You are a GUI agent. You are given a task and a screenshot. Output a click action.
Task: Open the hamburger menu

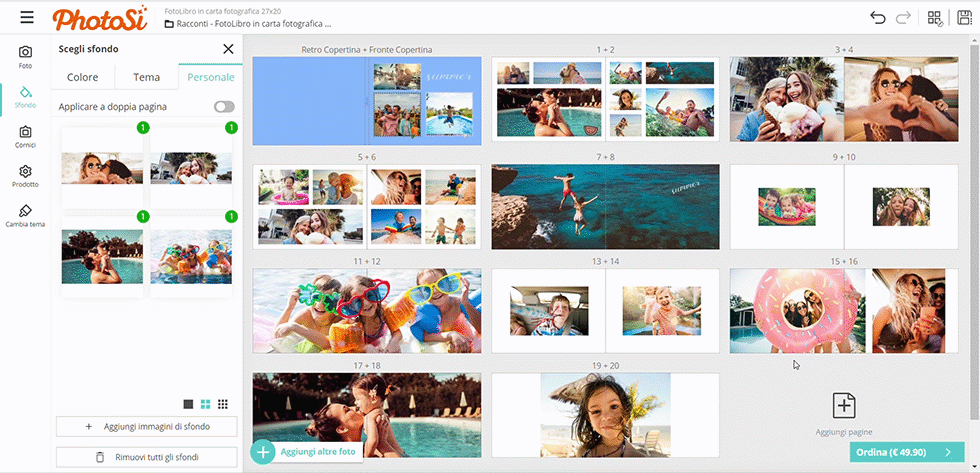click(26, 17)
